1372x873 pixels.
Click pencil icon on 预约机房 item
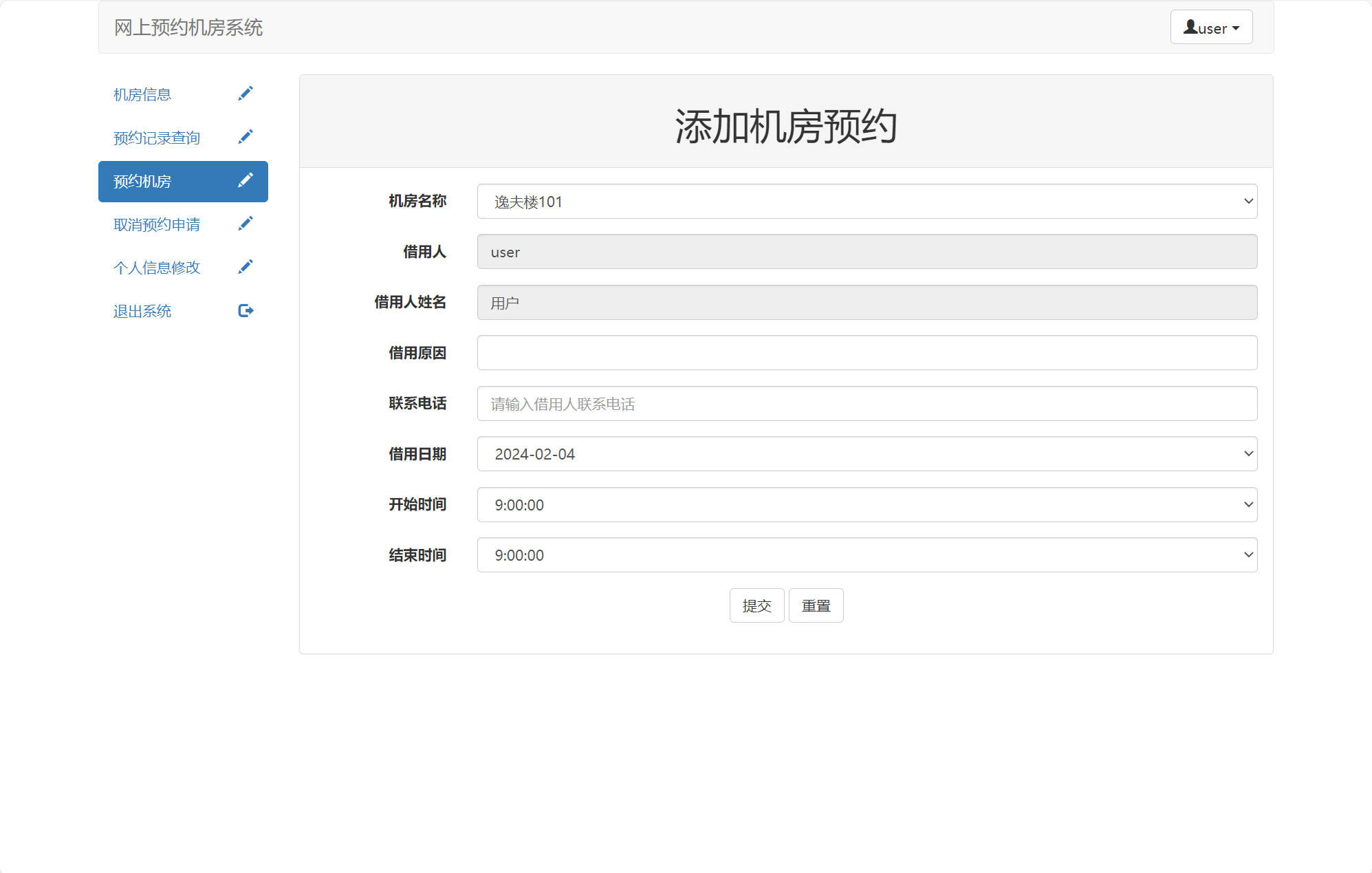[x=246, y=180]
